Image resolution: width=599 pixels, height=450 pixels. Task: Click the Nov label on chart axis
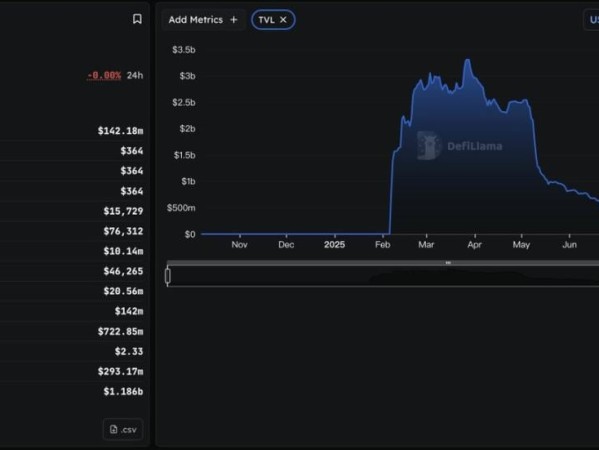click(x=240, y=245)
